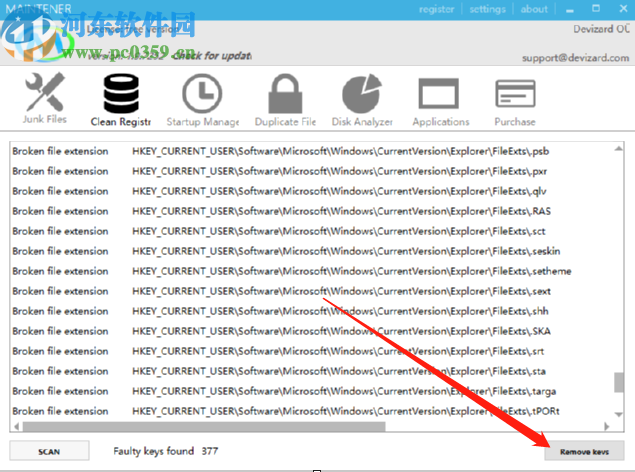Image resolution: width=635 pixels, height=472 pixels.
Task: Select the registry row ending in .sct
Action: 311,231
